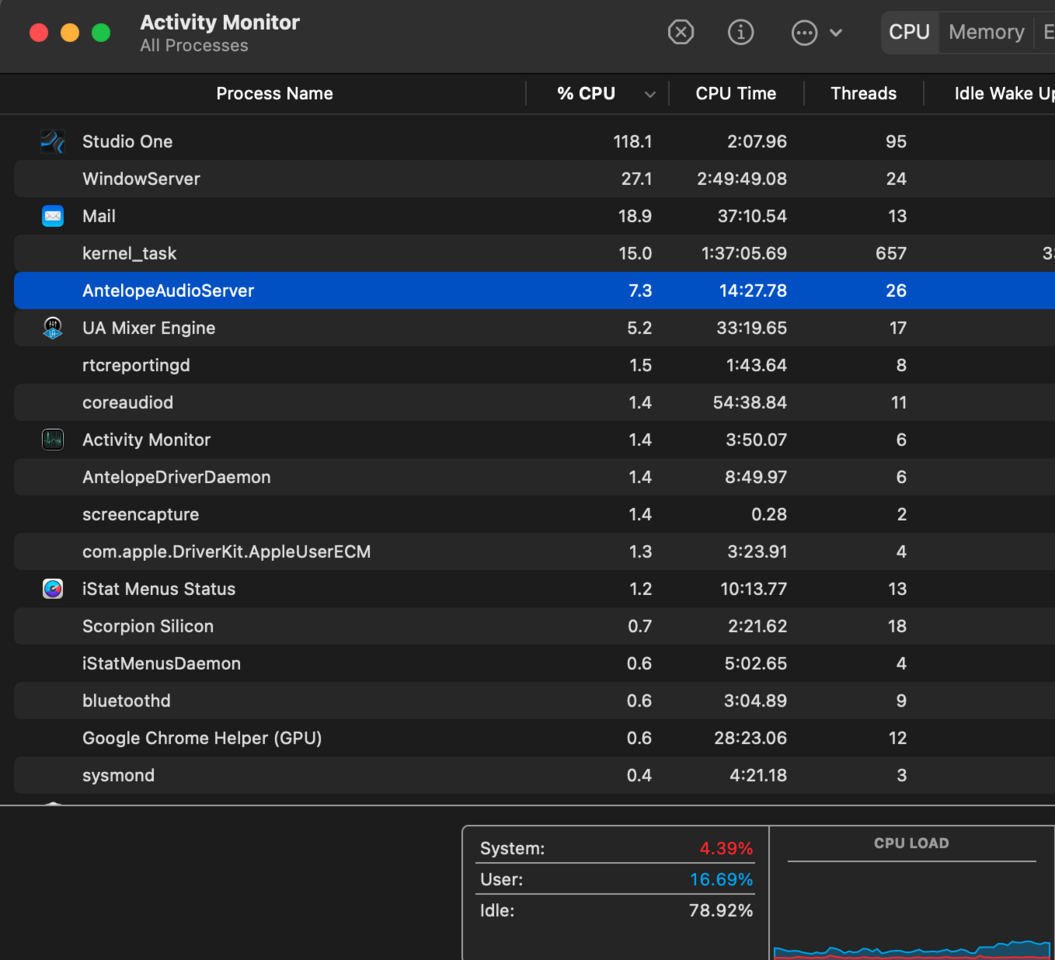1055x960 pixels.
Task: Select the sysmond process row
Action: pyautogui.click(x=534, y=775)
